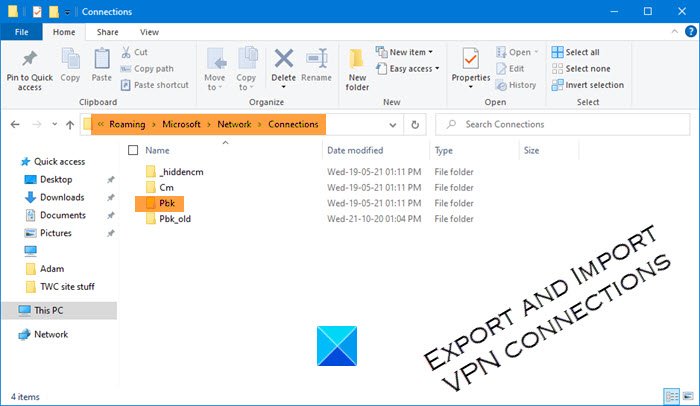Expand the Easy access dropdown

pyautogui.click(x=408, y=69)
